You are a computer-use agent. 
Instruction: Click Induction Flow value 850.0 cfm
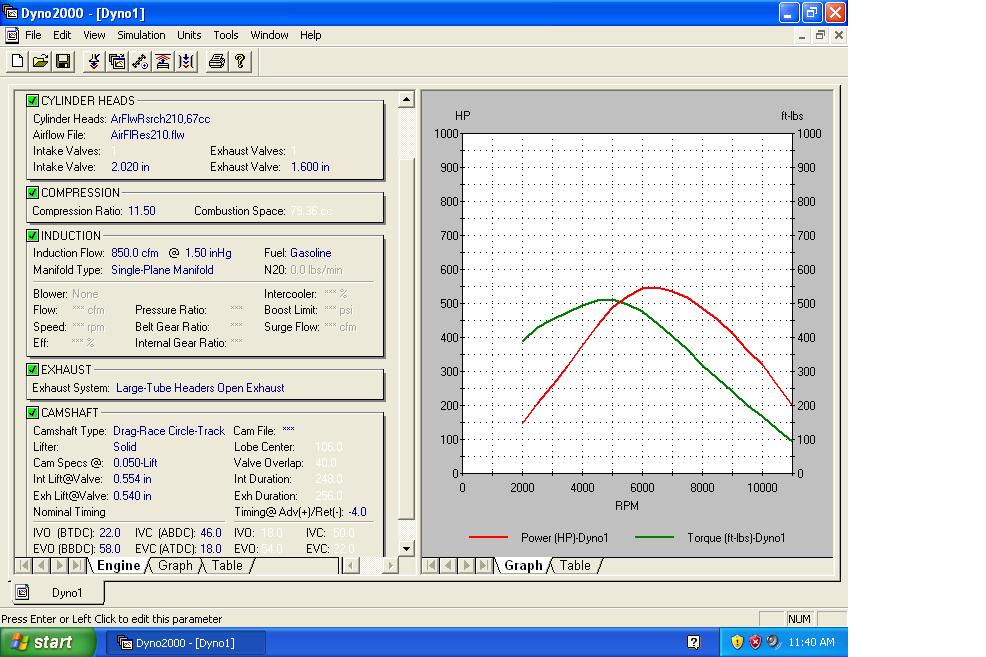click(x=135, y=253)
